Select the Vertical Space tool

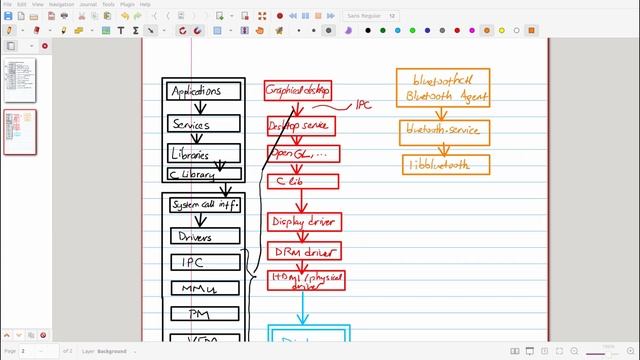coord(244,30)
